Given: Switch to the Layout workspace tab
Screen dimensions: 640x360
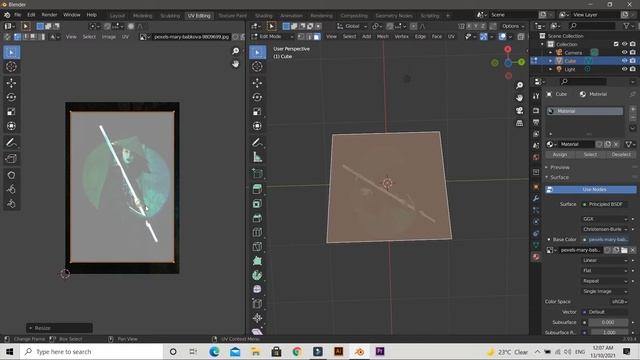Looking at the screenshot, I should [x=117, y=16].
